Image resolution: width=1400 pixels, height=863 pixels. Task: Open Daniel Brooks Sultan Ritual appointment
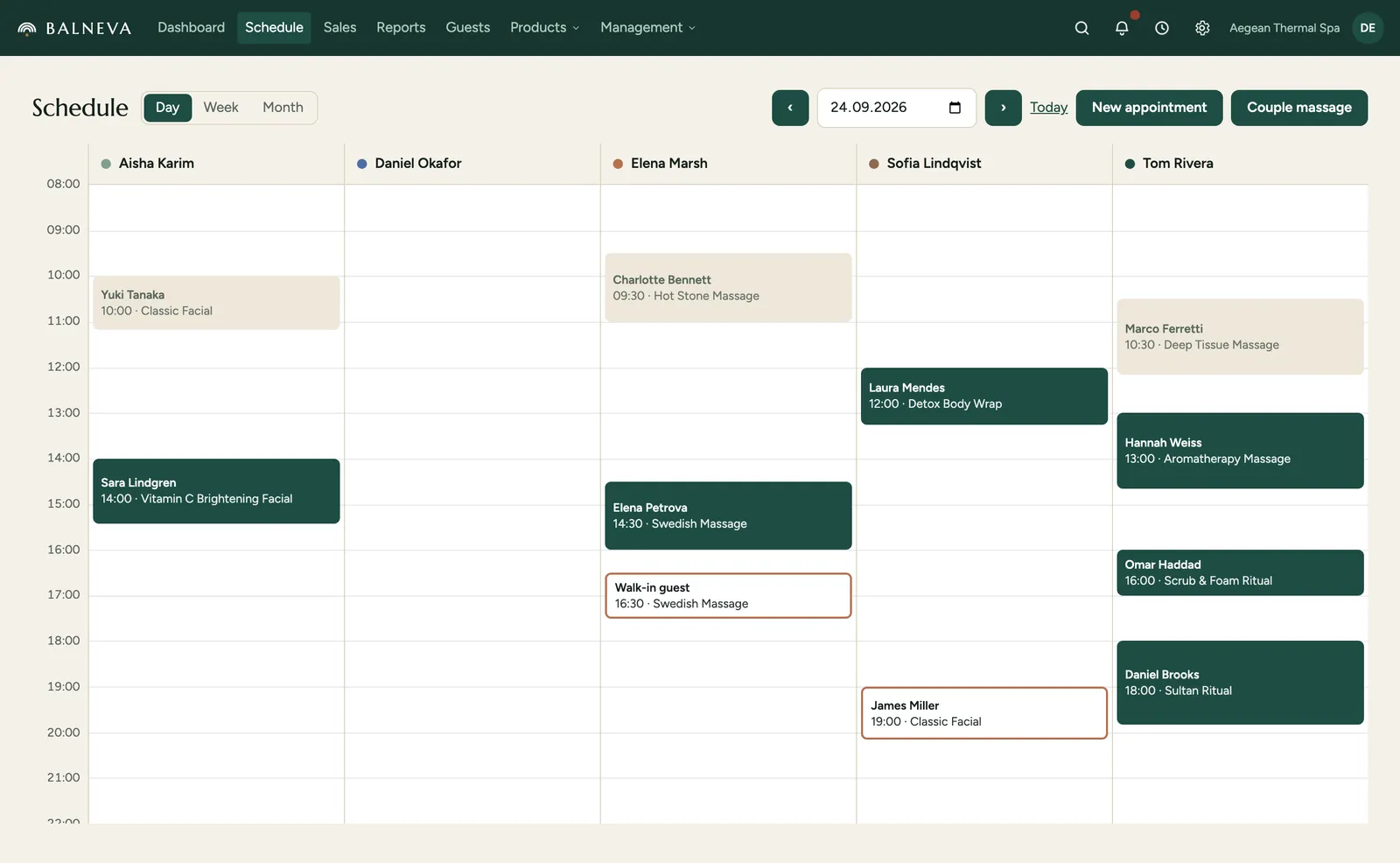coord(1240,683)
